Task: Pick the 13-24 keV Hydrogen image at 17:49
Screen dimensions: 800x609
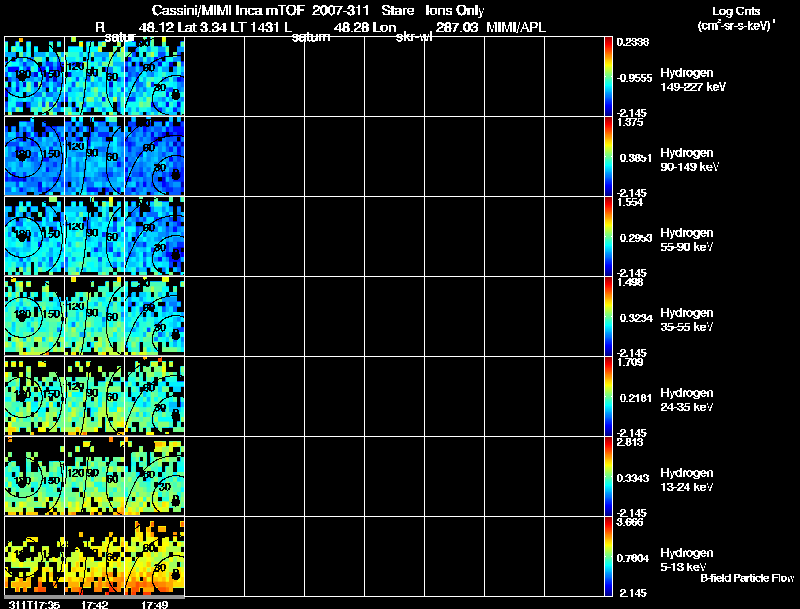Action: pyautogui.click(x=154, y=476)
